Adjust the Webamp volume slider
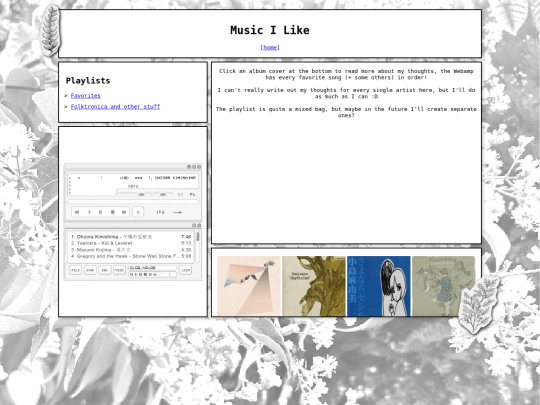Screen dimensions: 540x405 (134, 194)
